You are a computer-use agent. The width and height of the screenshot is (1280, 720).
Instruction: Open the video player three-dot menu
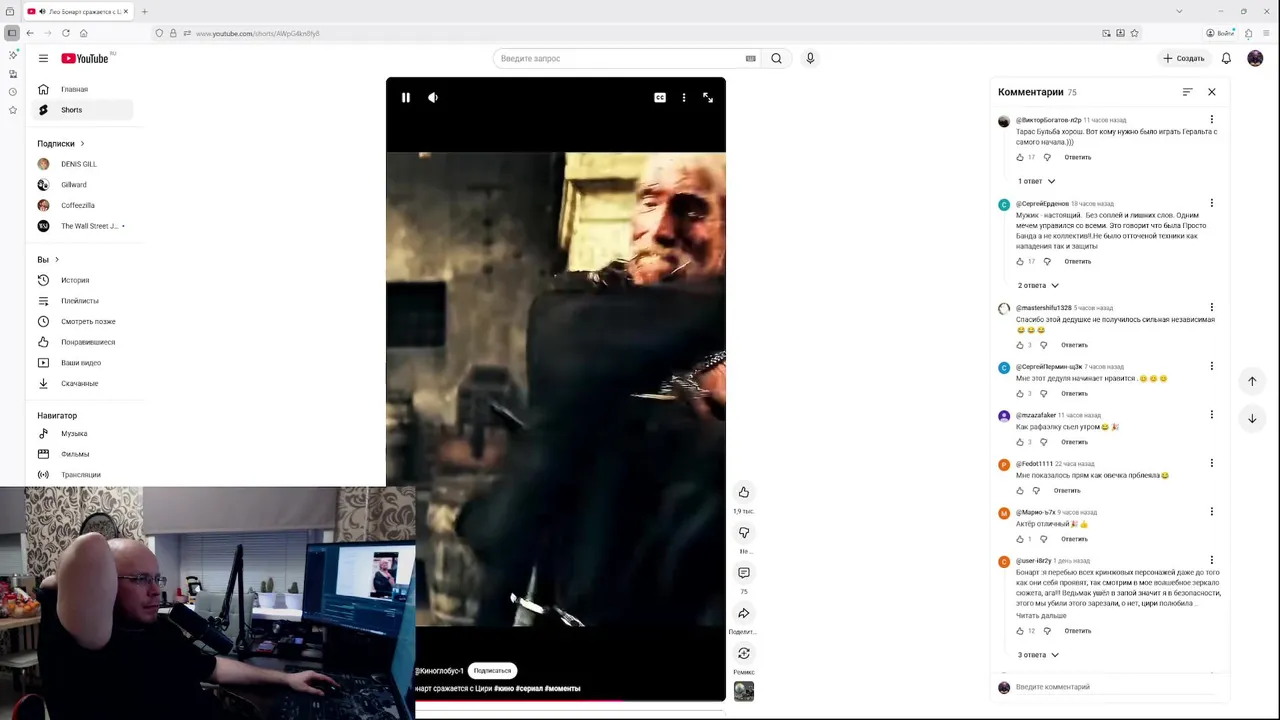pyautogui.click(x=684, y=98)
